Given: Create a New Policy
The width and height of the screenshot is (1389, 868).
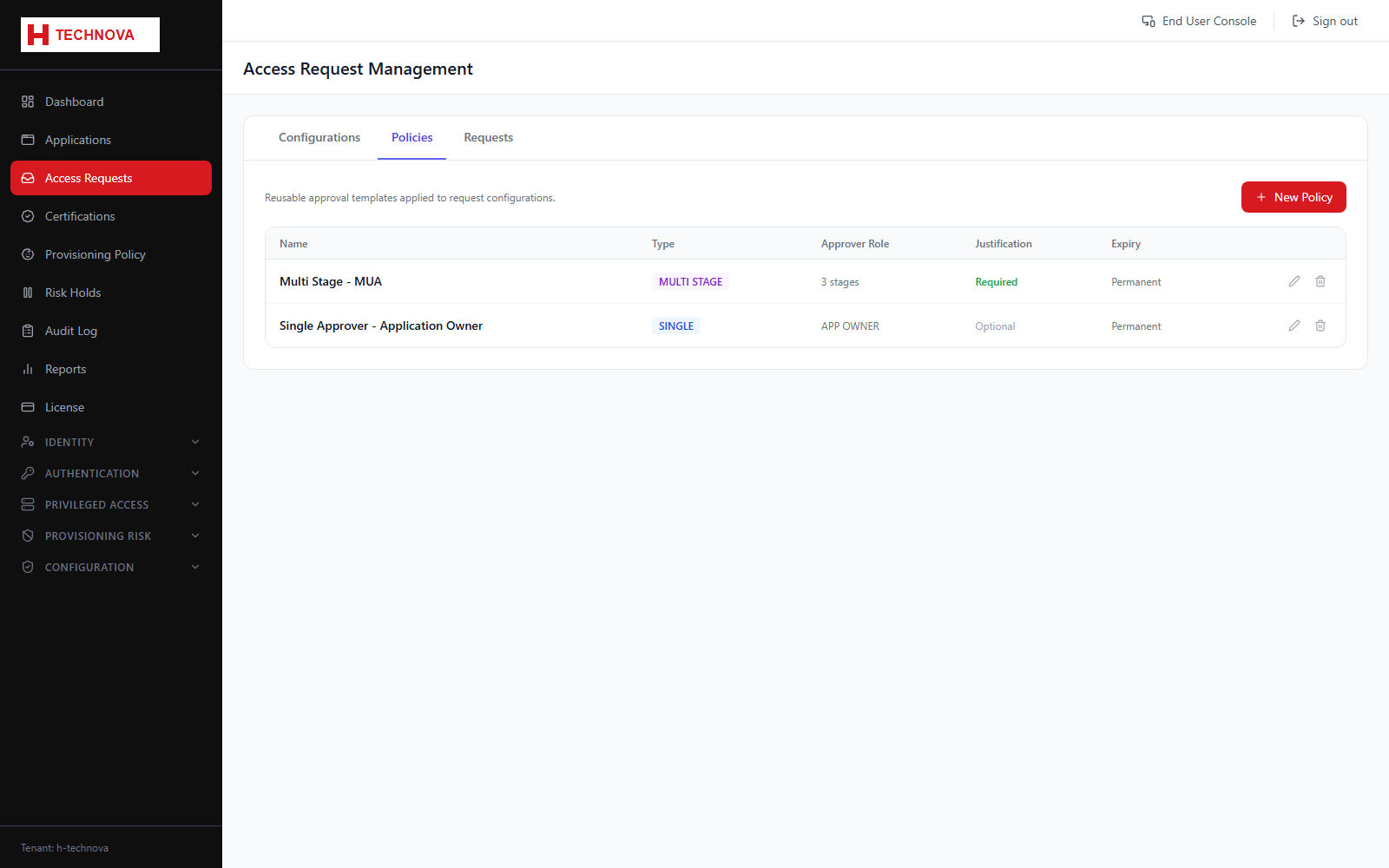Looking at the screenshot, I should [x=1294, y=197].
